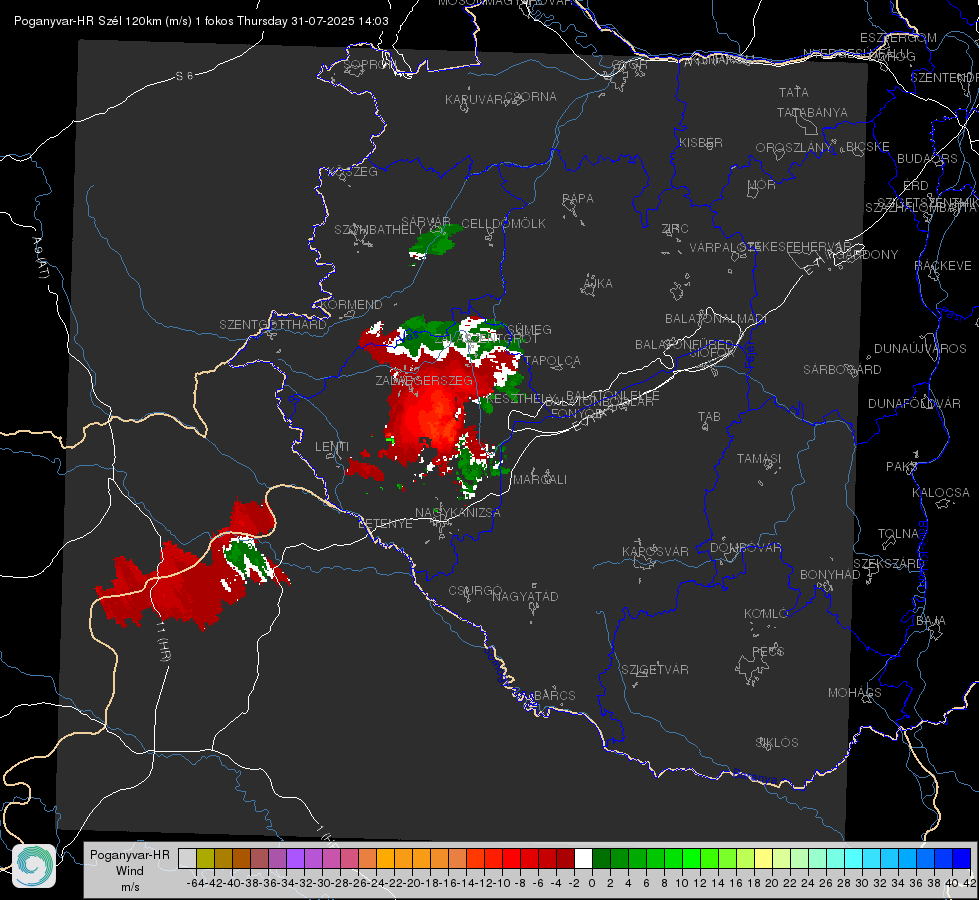Select the TOLNA city label
The height and width of the screenshot is (900, 979).
(898, 533)
